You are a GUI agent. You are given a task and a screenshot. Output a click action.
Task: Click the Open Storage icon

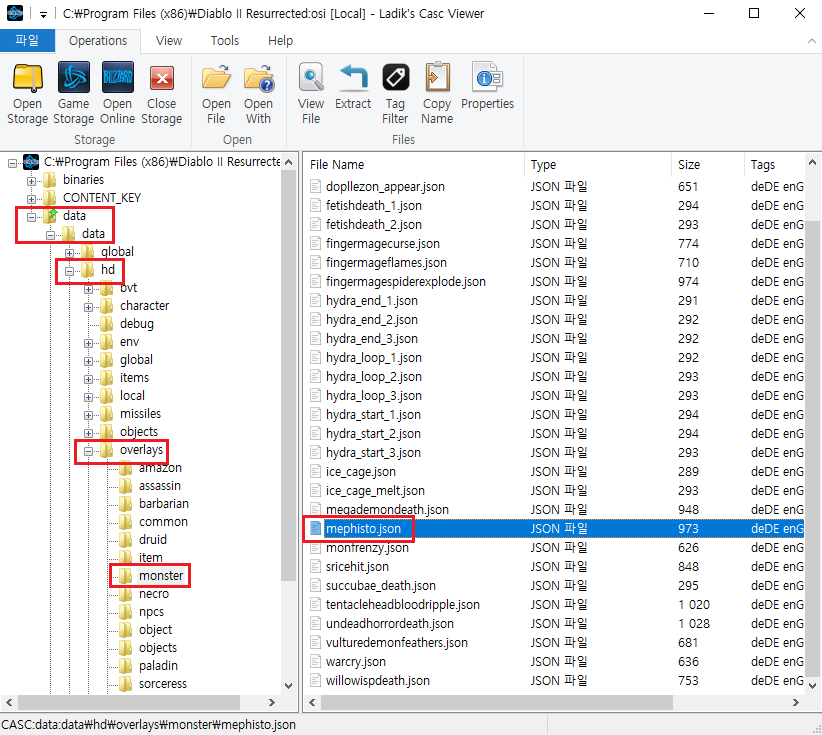27,79
